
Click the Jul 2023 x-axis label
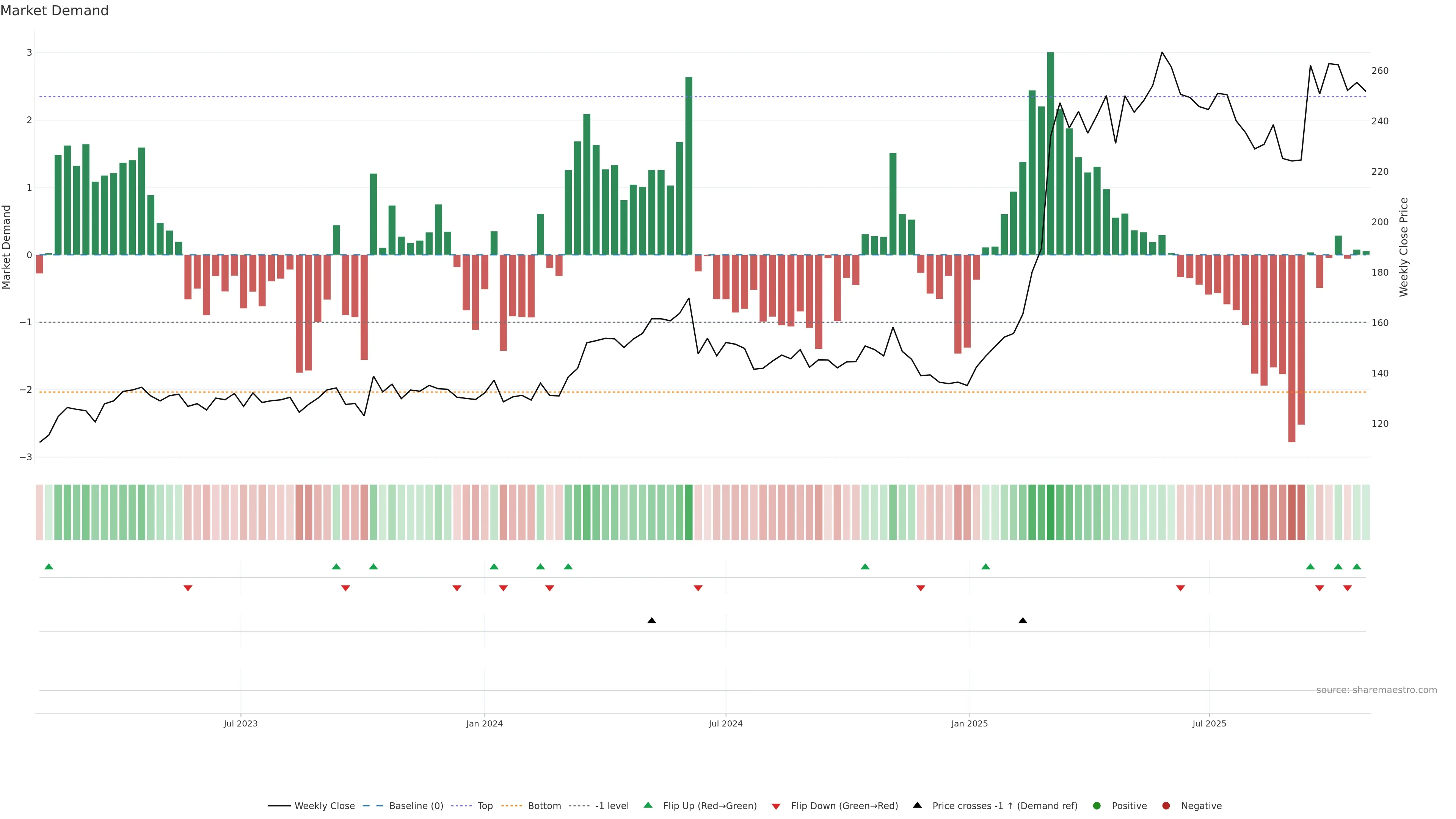pos(241,723)
